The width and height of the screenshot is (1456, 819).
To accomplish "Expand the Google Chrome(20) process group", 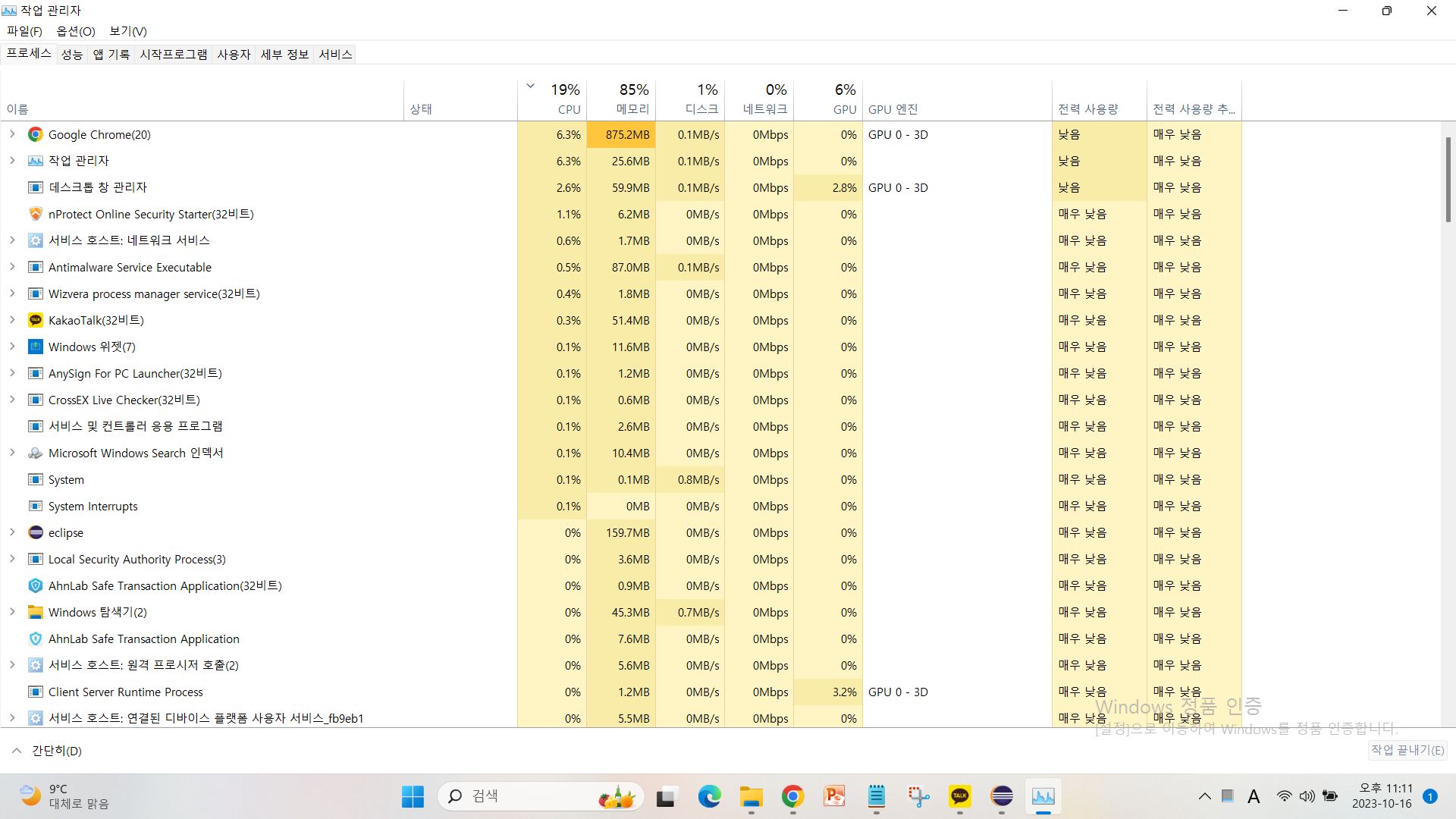I will [12, 134].
